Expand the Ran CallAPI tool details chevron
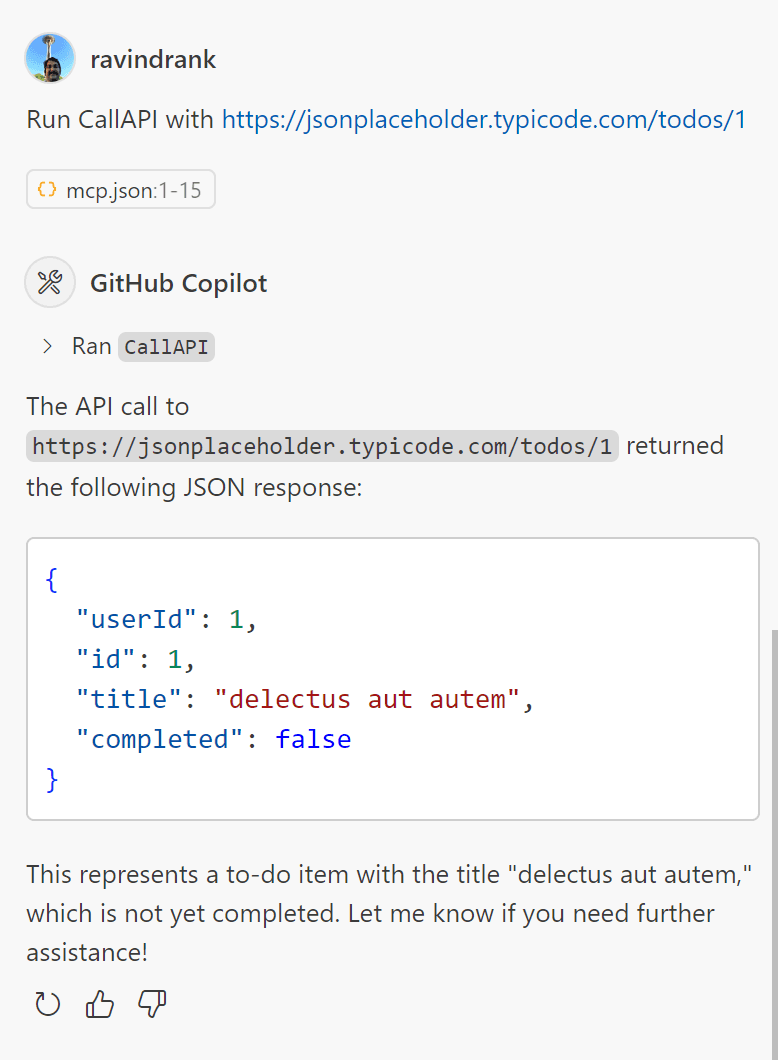 point(47,346)
